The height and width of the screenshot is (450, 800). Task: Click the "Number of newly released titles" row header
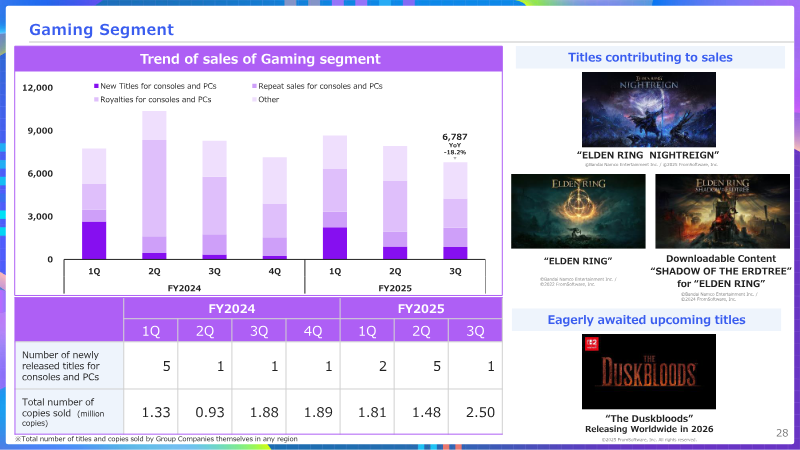pyautogui.click(x=69, y=365)
